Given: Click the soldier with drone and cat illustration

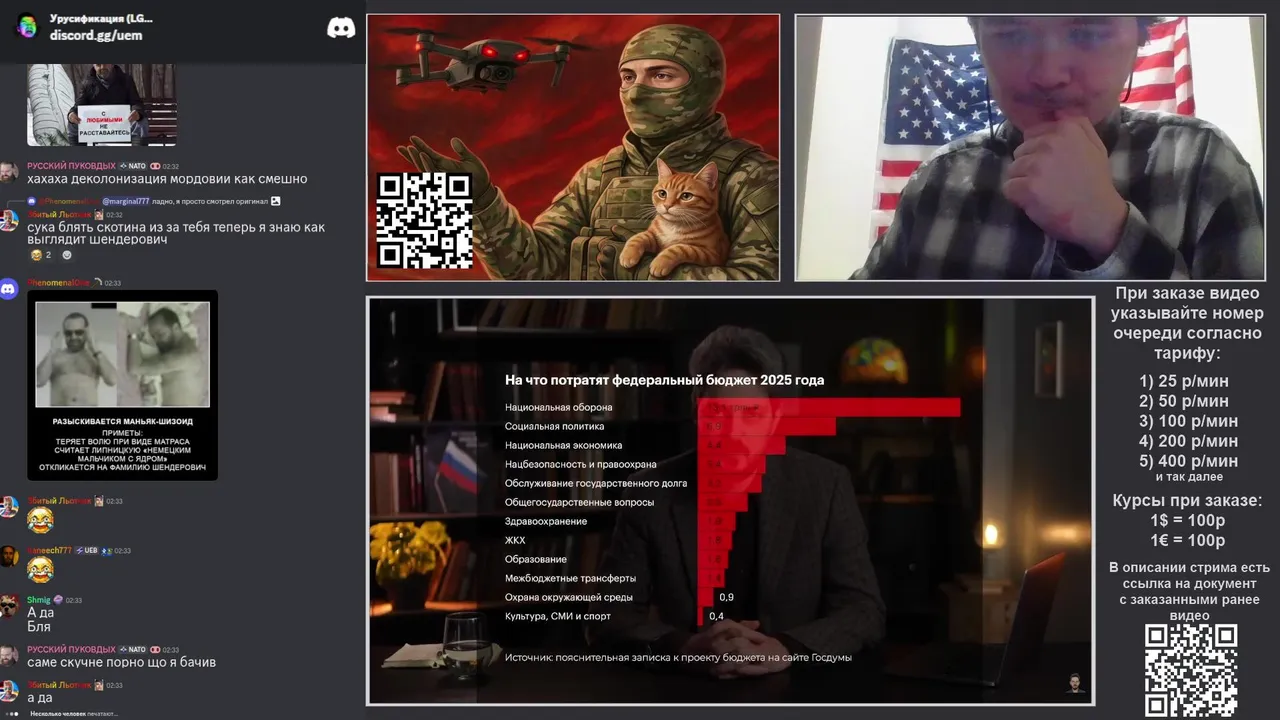Looking at the screenshot, I should point(573,147).
